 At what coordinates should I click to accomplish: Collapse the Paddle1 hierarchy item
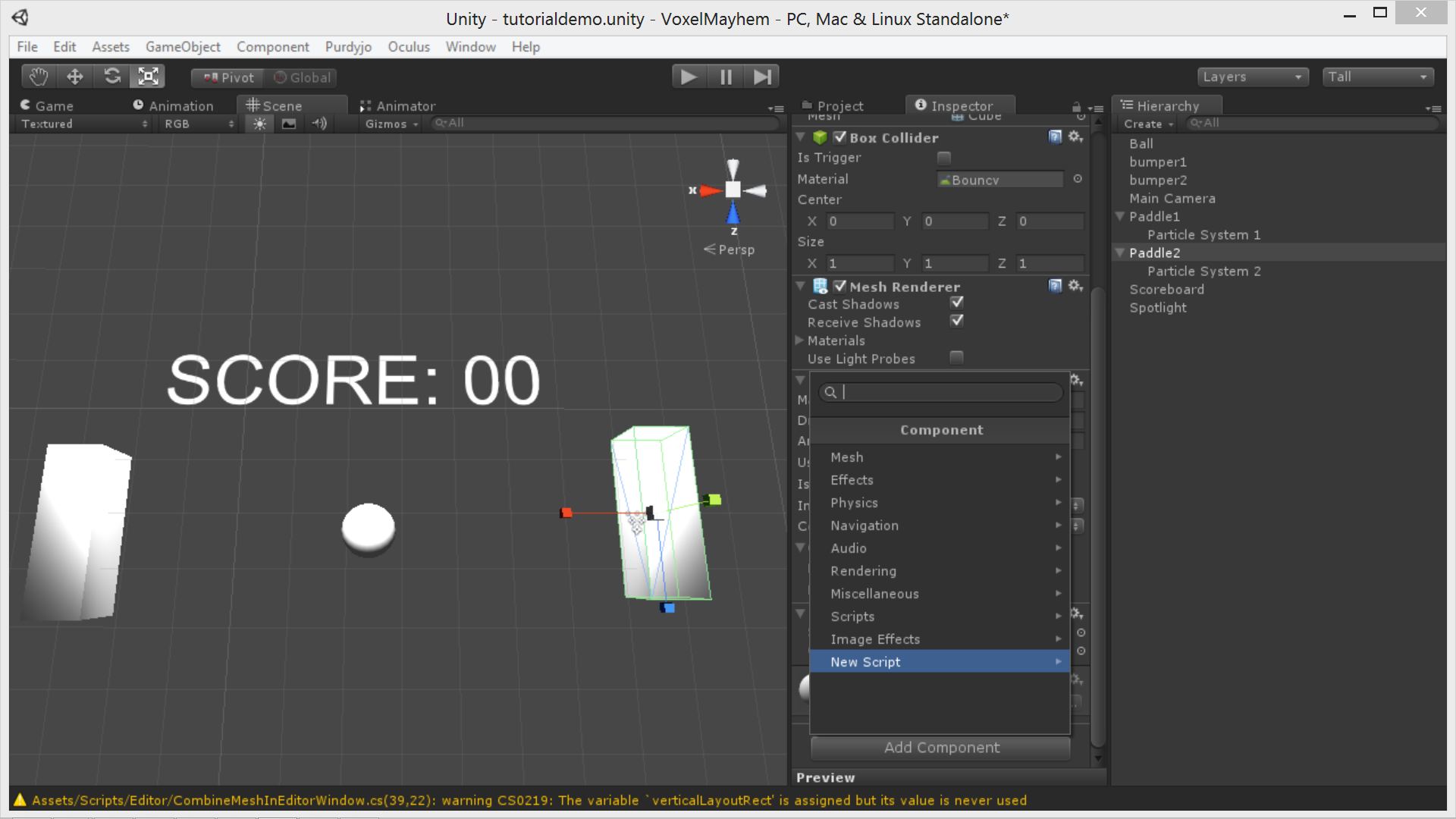(x=1120, y=216)
